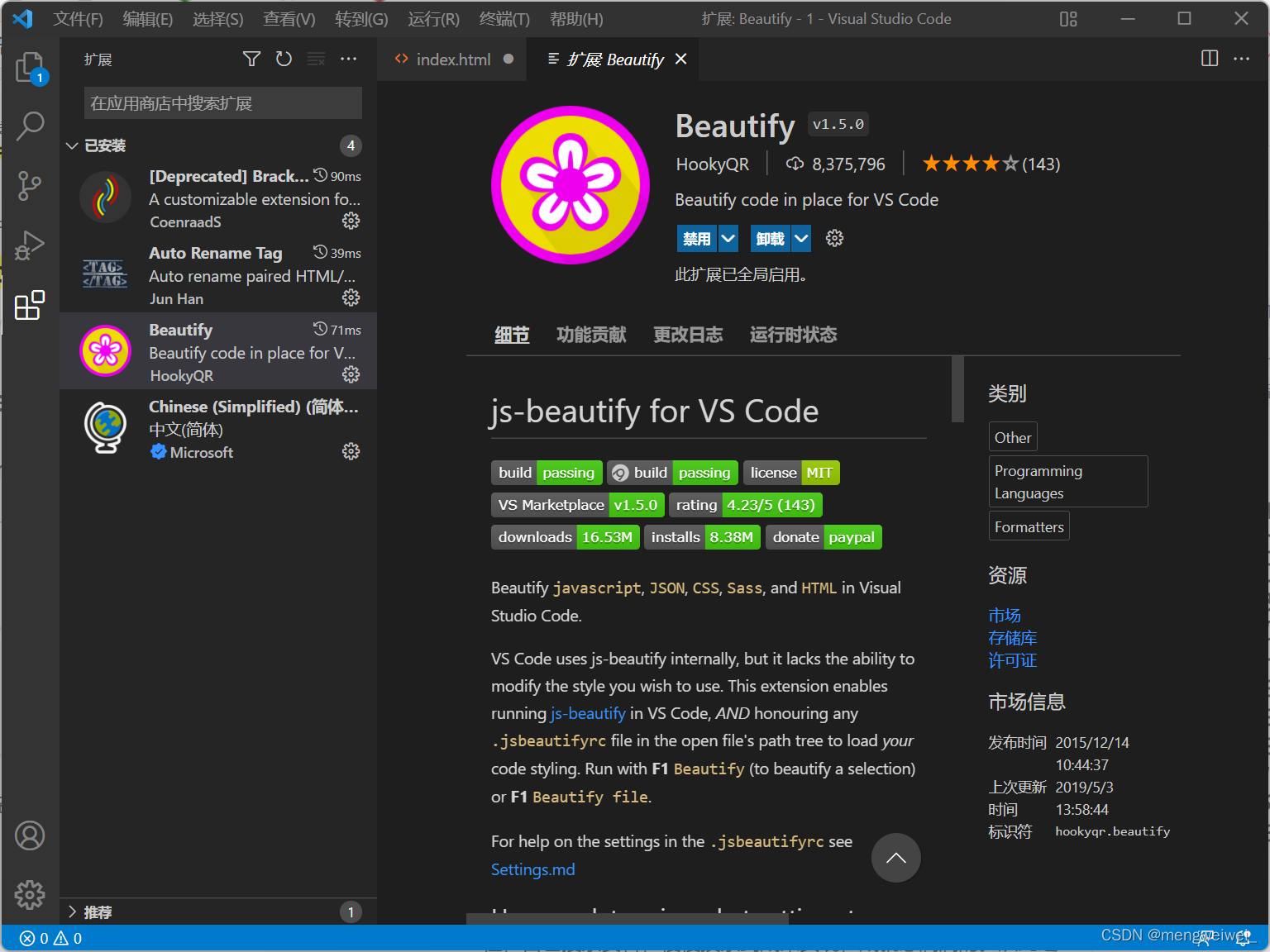Click the 卸载 uninstall button
This screenshot has height=952, width=1270.
[x=770, y=239]
